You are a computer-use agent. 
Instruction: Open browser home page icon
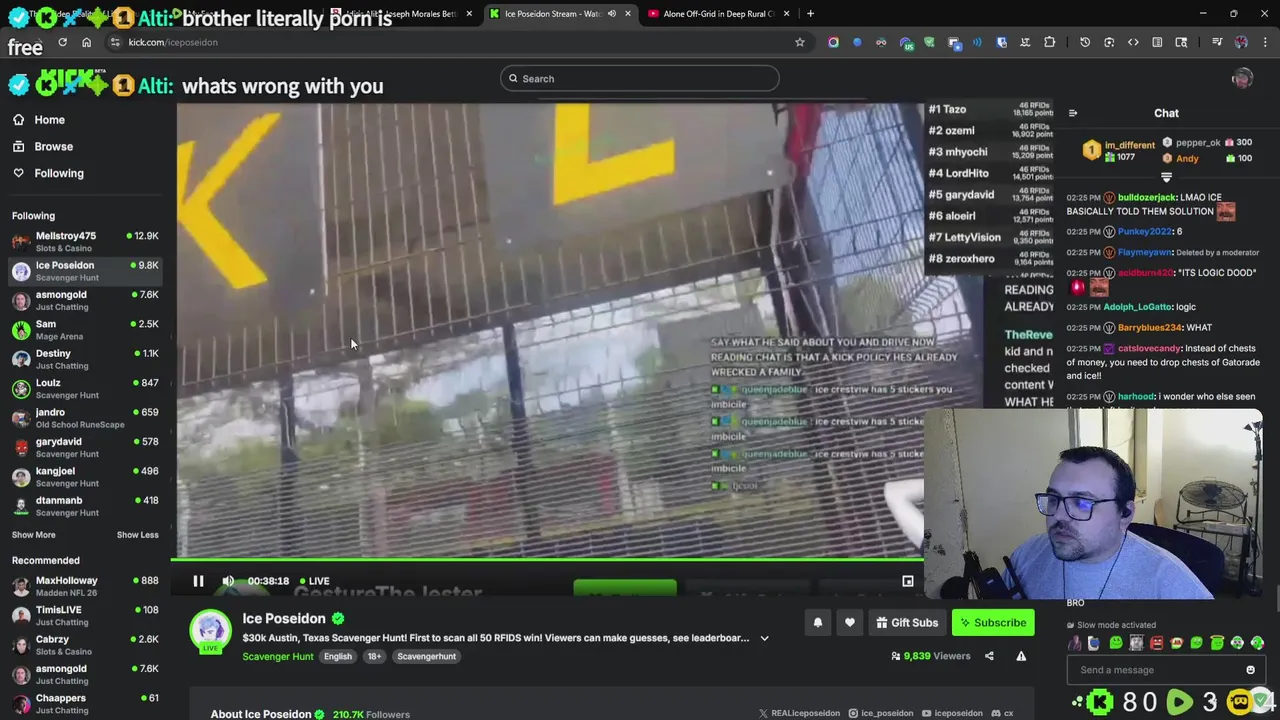[x=86, y=42]
